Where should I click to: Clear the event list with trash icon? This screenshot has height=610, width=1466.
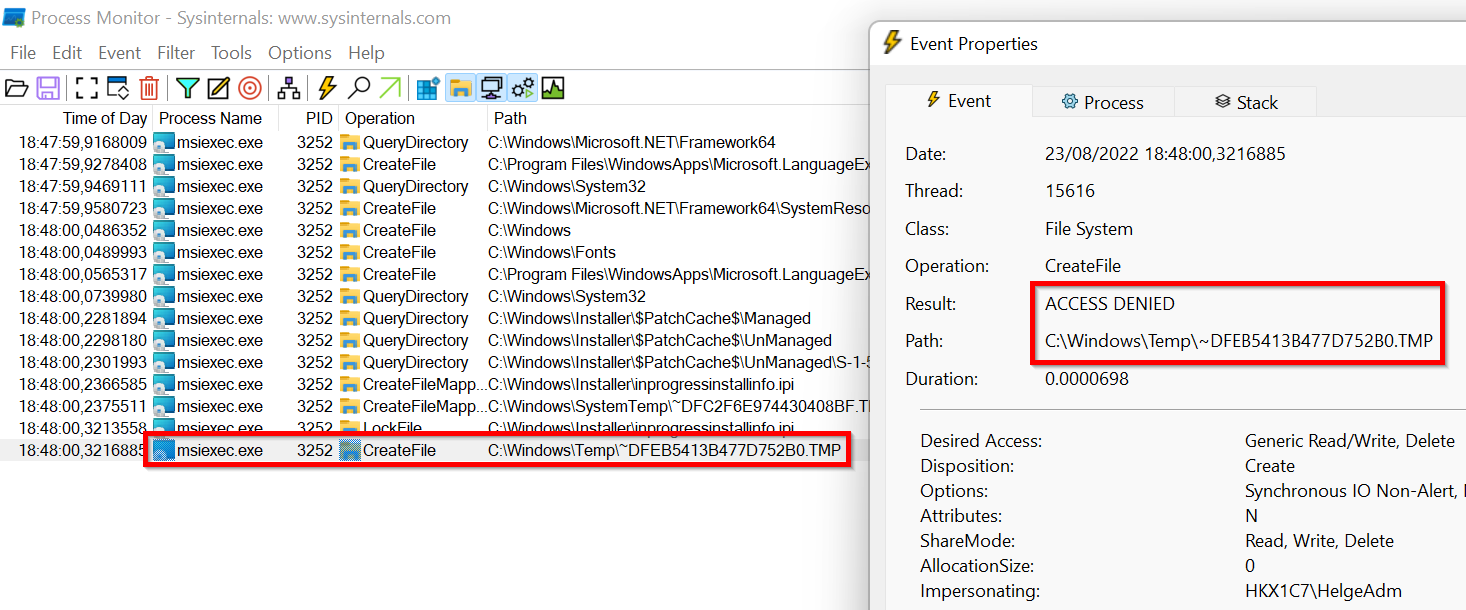[x=149, y=88]
